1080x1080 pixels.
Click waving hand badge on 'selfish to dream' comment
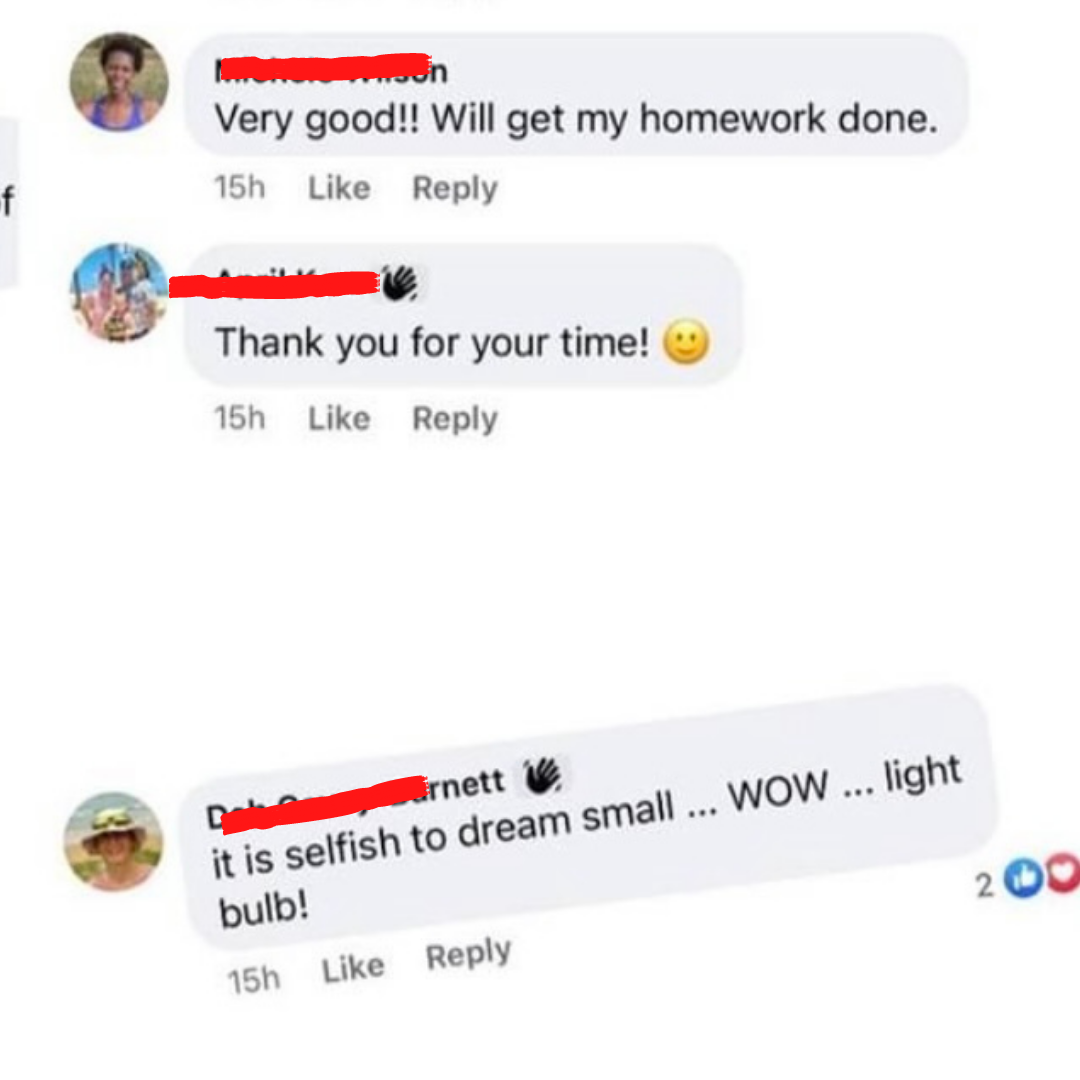click(542, 776)
